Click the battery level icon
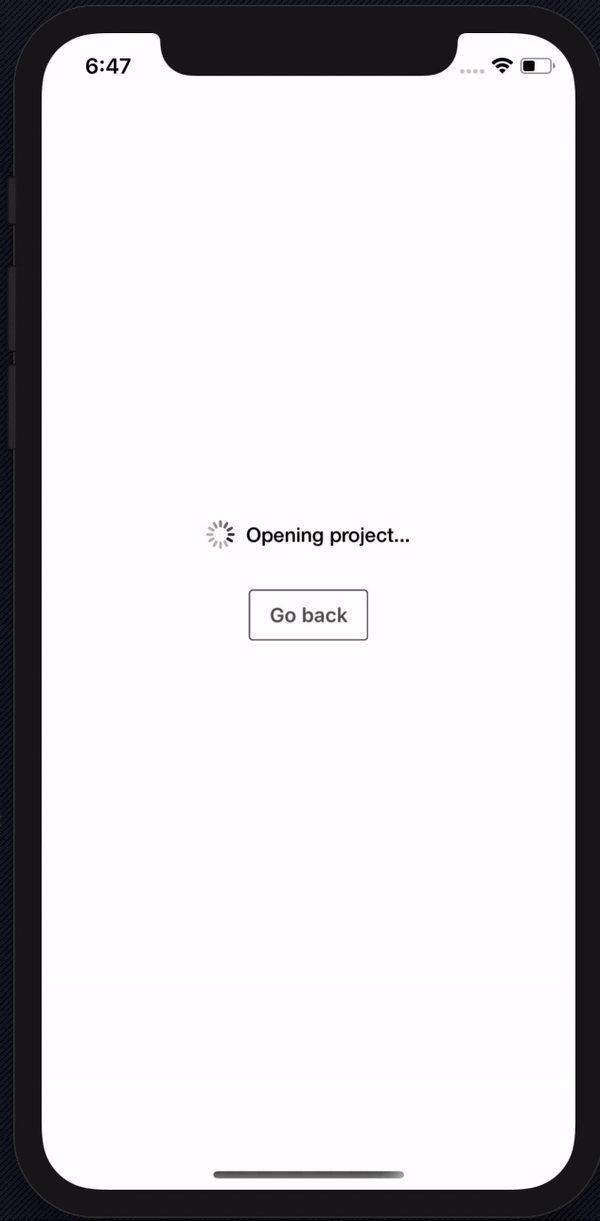The width and height of the screenshot is (600, 1221). pyautogui.click(x=536, y=66)
